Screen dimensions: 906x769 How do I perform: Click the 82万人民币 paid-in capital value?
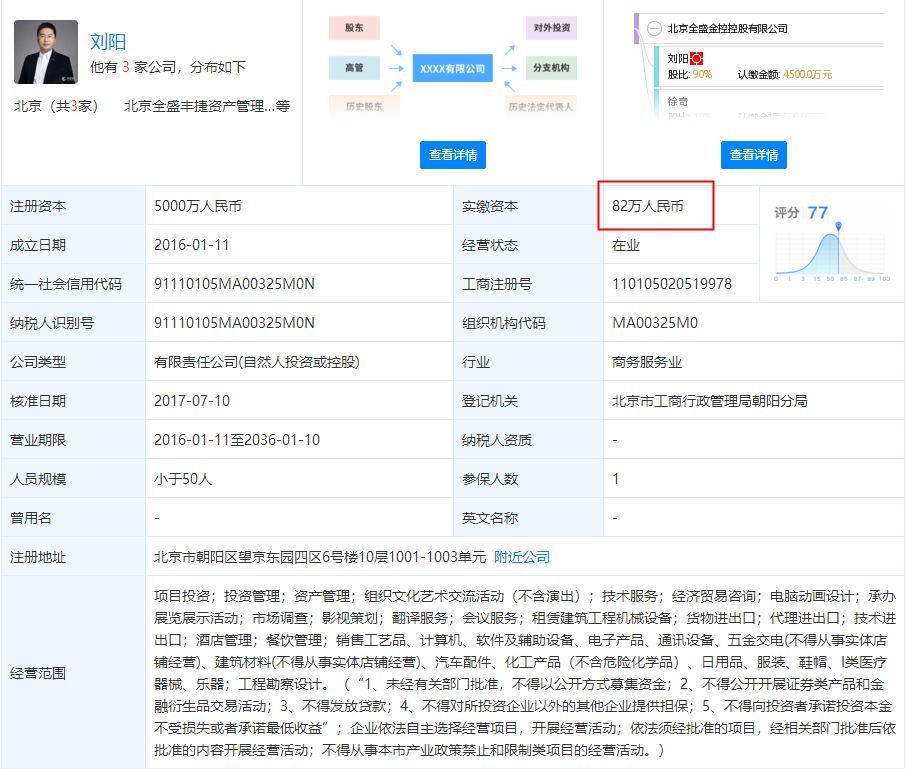pos(648,206)
